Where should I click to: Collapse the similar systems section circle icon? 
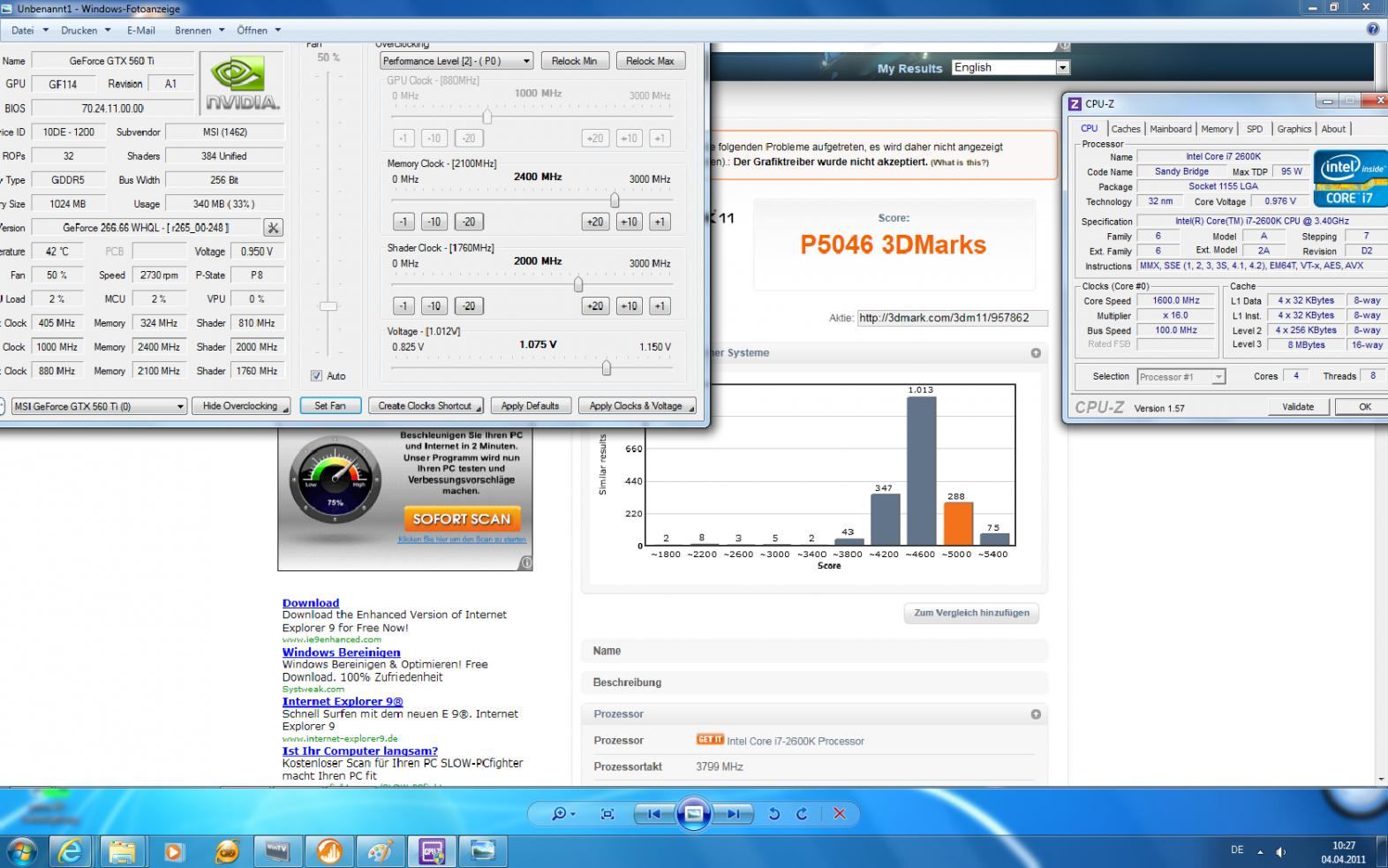1036,353
